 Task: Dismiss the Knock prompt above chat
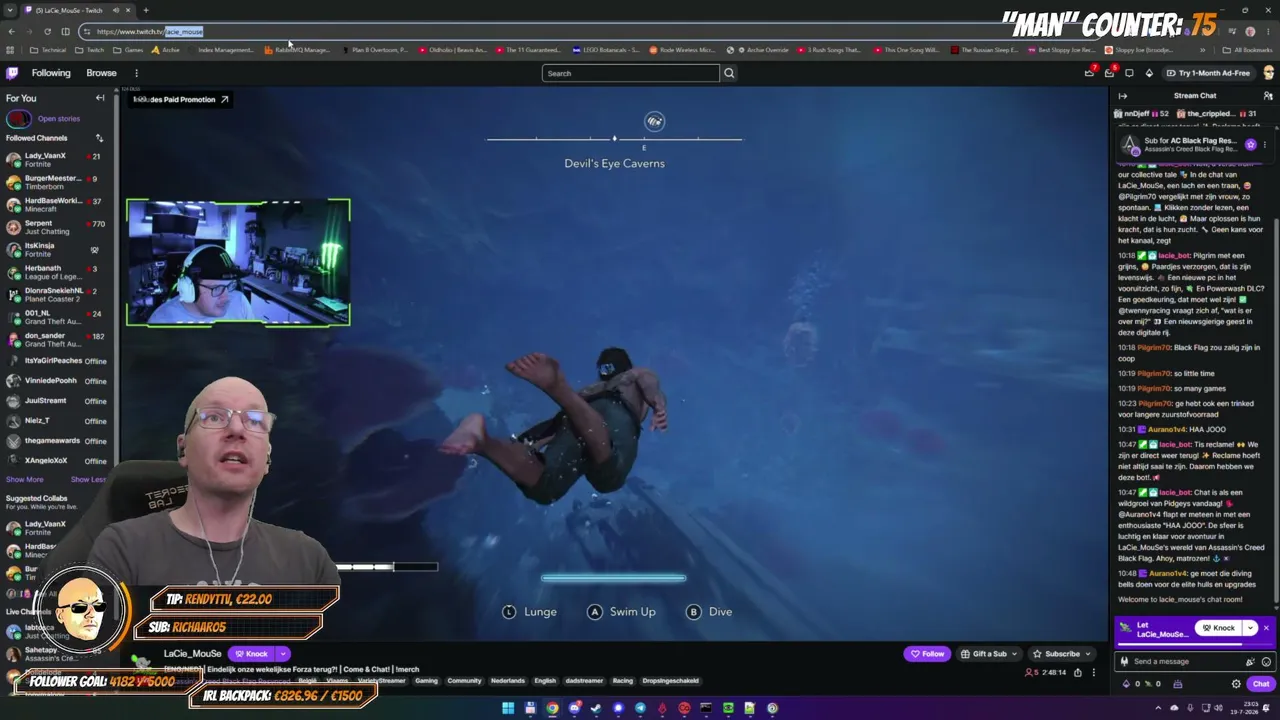(x=1266, y=628)
